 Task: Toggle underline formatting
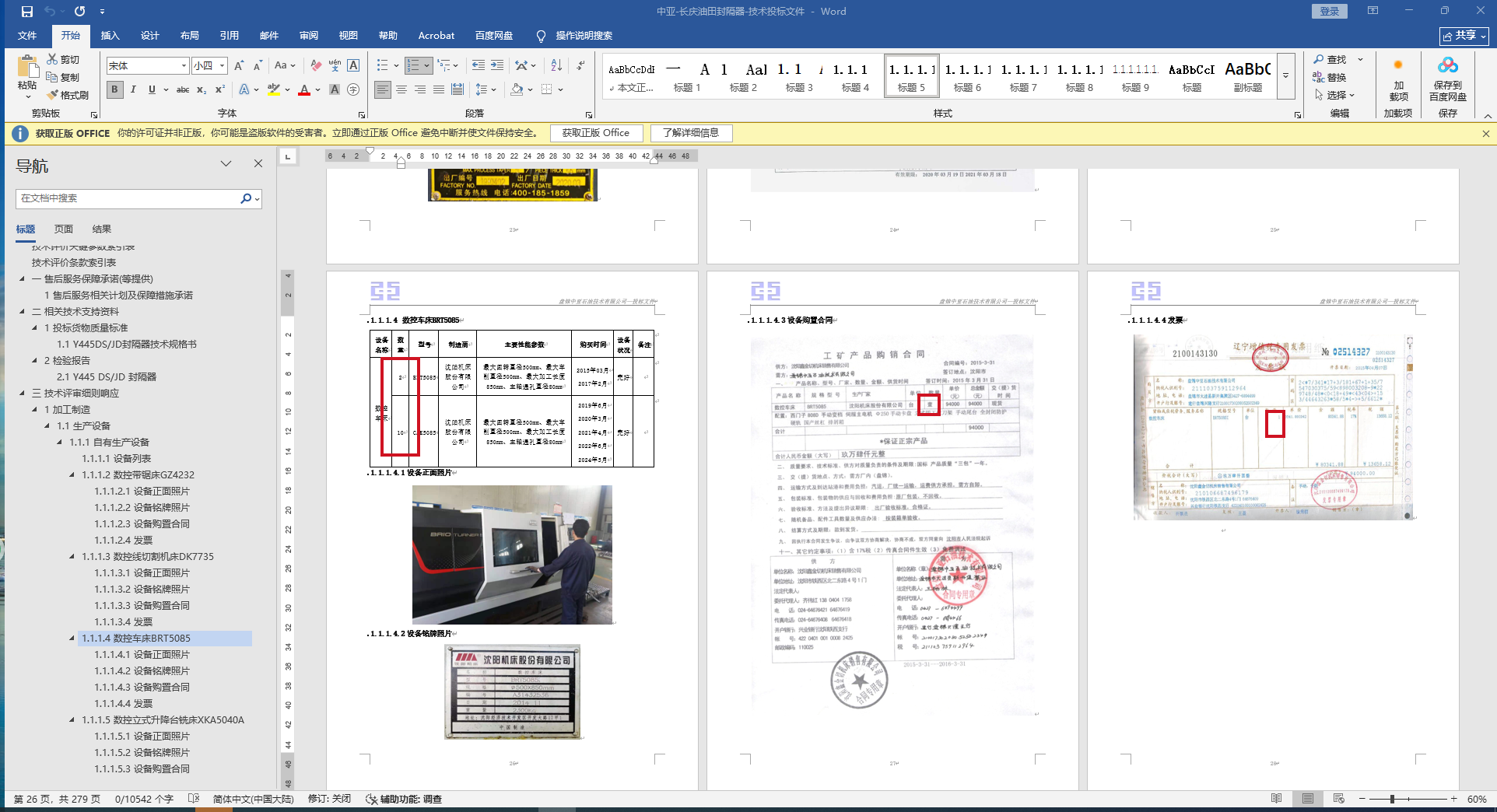[152, 89]
